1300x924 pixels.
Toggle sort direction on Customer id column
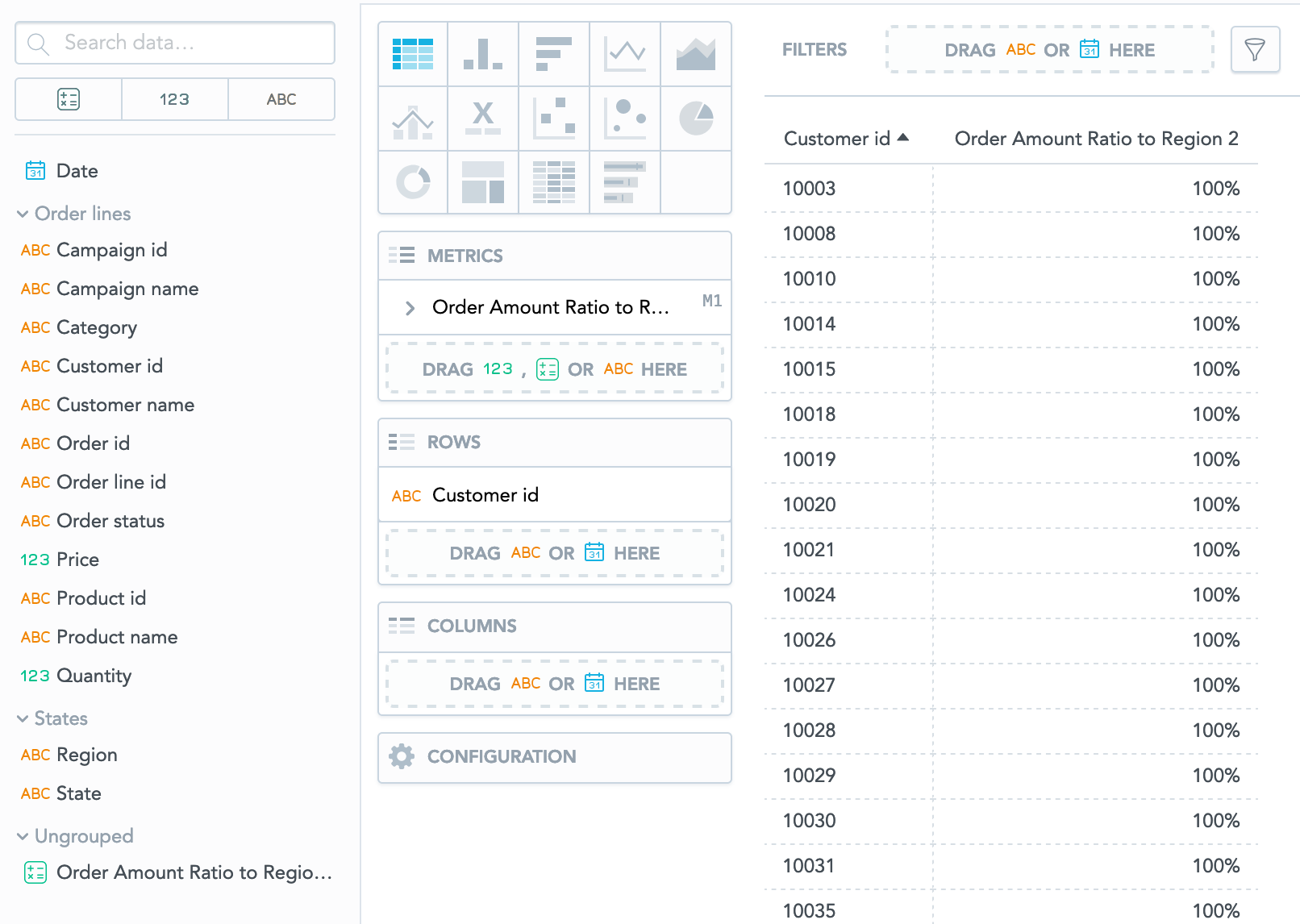click(846, 138)
